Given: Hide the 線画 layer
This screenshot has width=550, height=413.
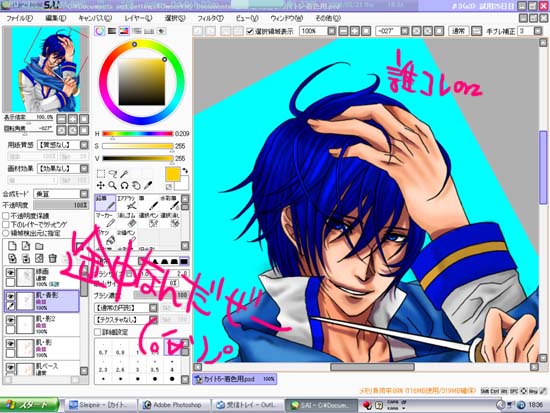Looking at the screenshot, I should pos(11,272).
